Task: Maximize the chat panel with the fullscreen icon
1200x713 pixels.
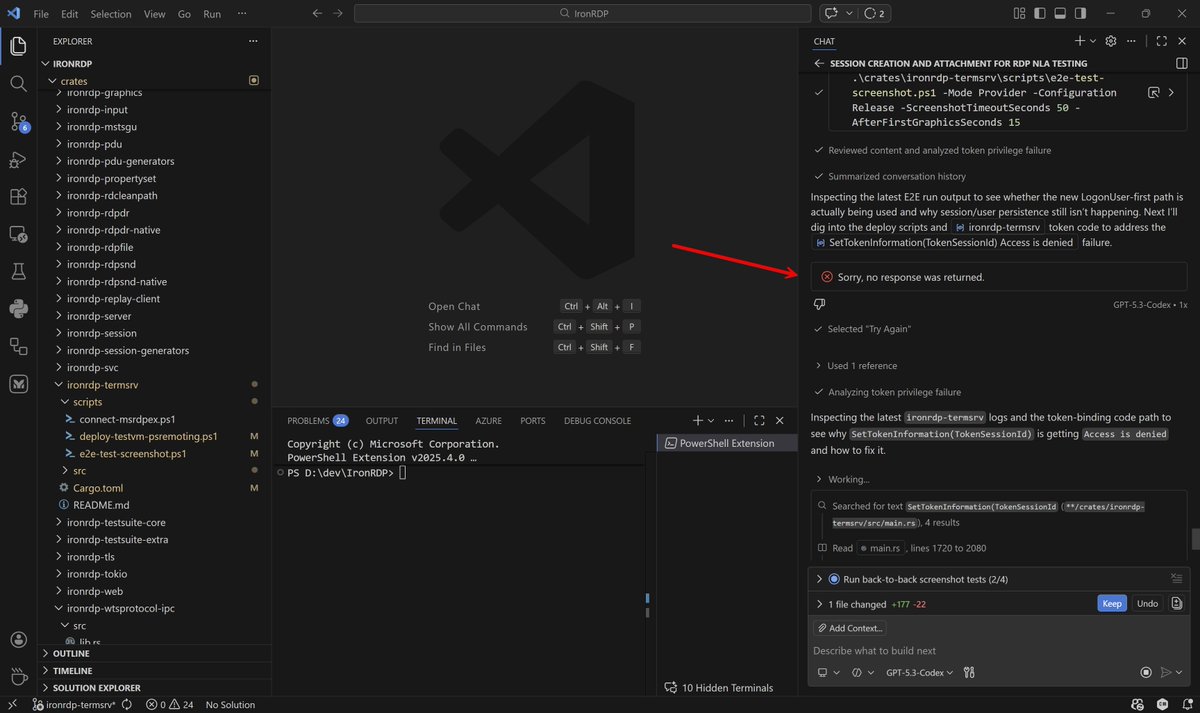Action: (1161, 41)
